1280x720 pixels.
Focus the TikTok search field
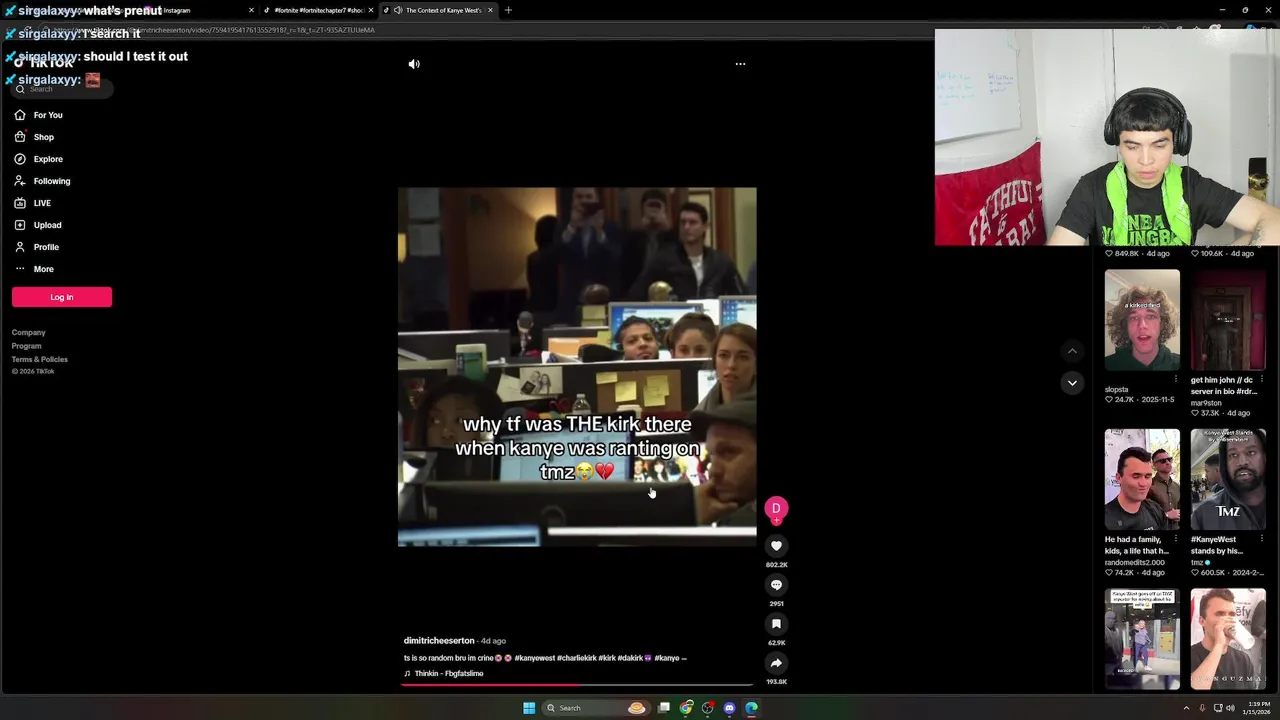point(62,89)
